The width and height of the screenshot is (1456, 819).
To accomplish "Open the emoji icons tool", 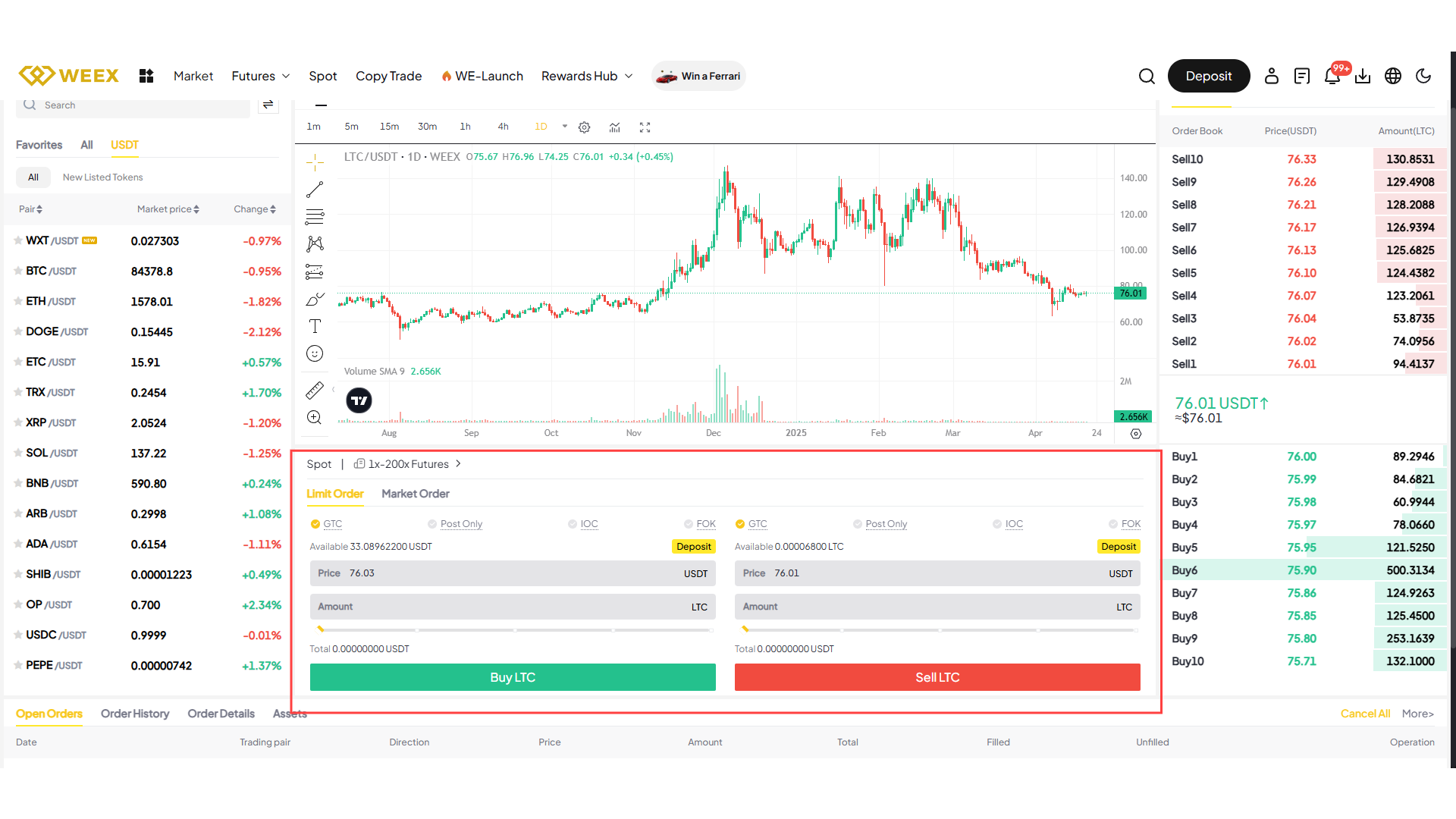I will (x=315, y=353).
